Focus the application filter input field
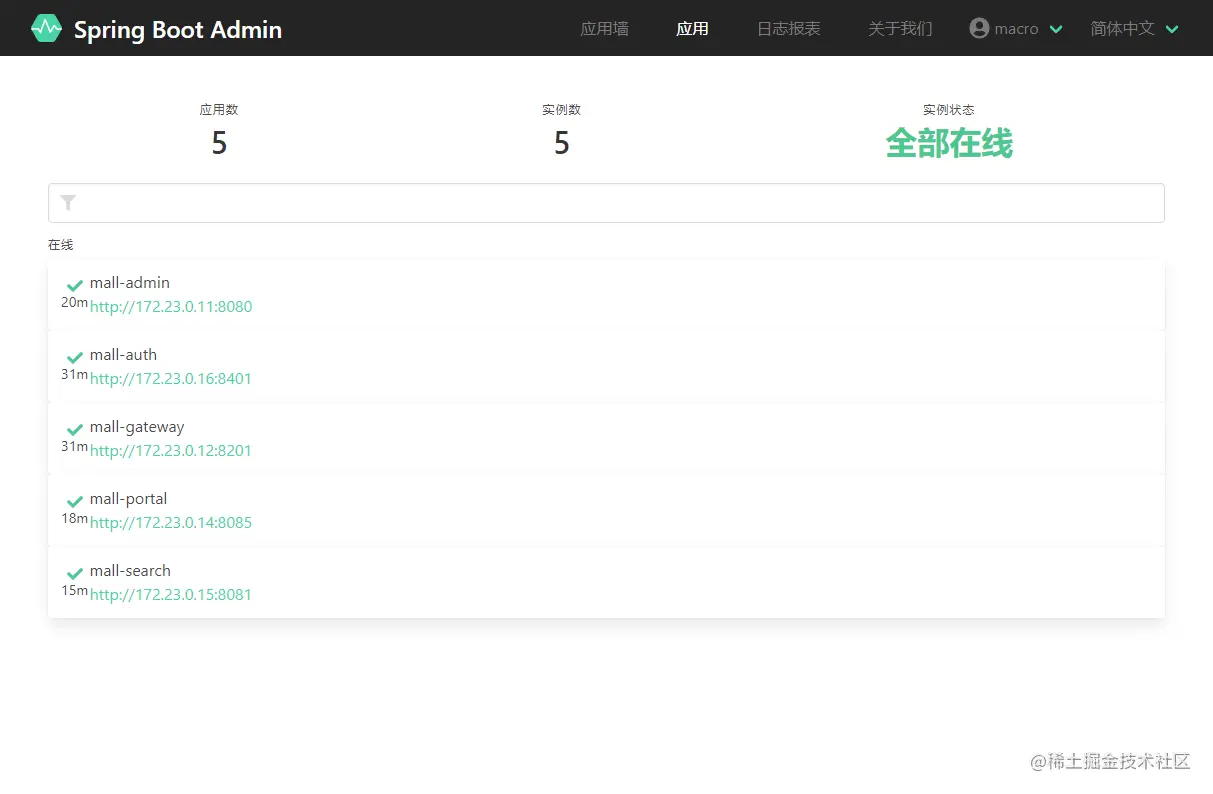 (606, 203)
